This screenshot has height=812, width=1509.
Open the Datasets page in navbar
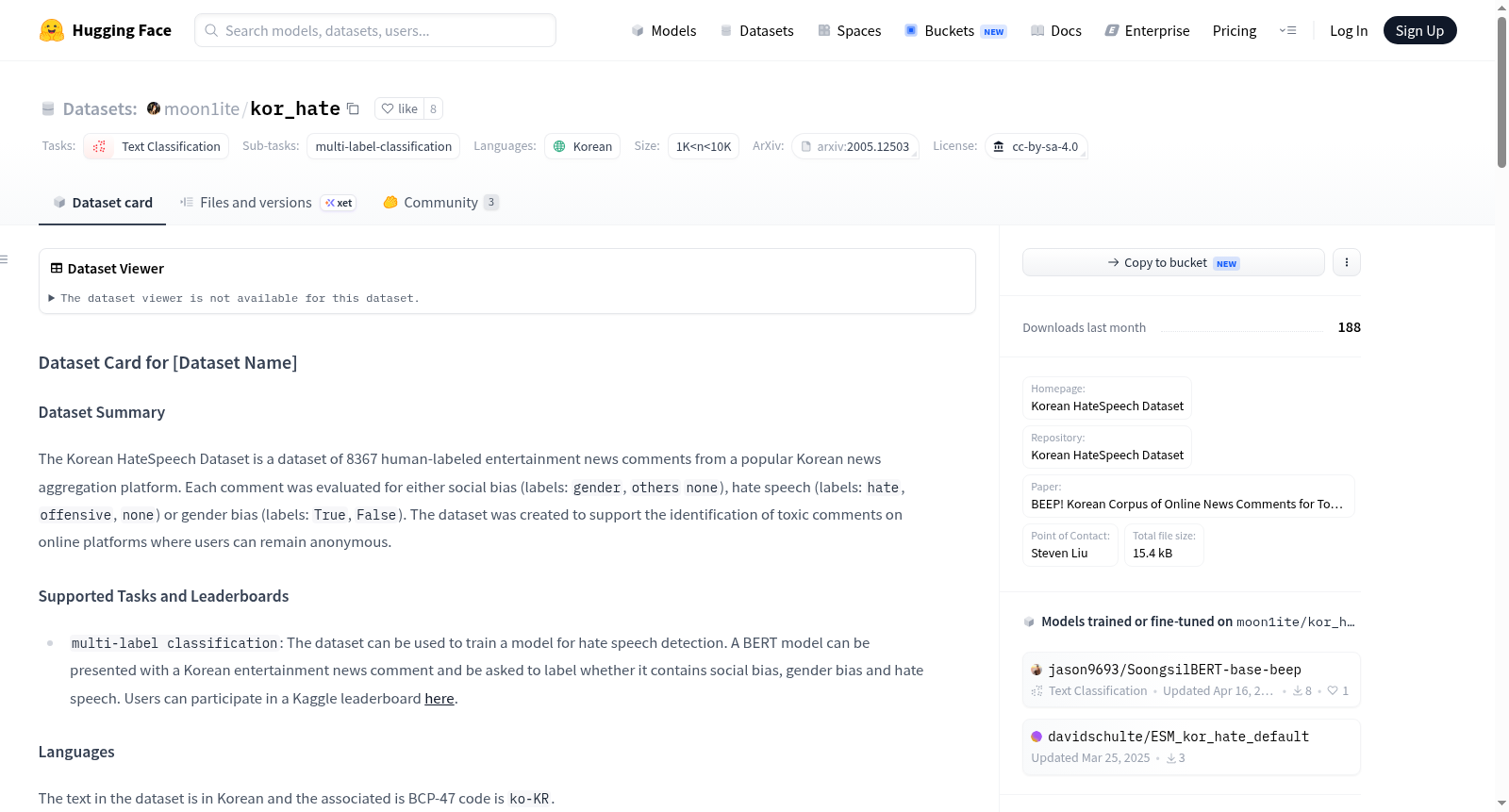756,31
